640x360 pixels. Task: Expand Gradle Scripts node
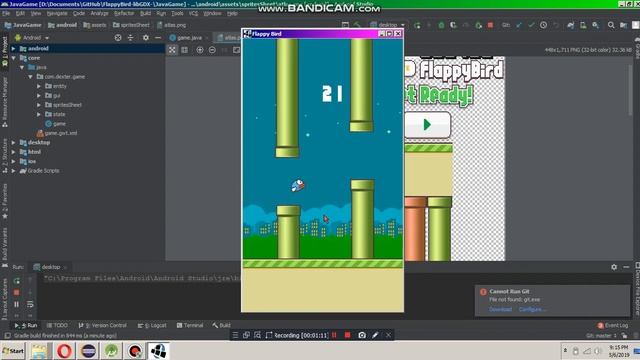pyautogui.click(x=13, y=171)
